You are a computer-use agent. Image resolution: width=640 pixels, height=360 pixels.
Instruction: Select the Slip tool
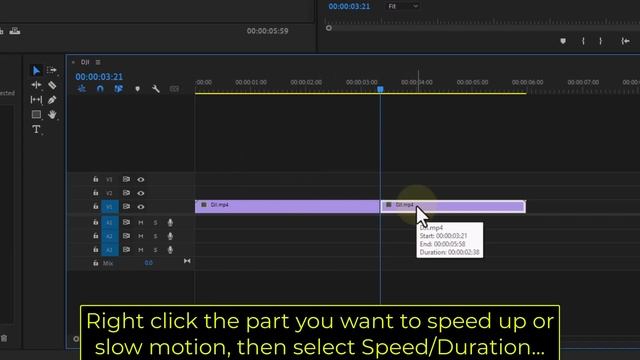[36, 100]
